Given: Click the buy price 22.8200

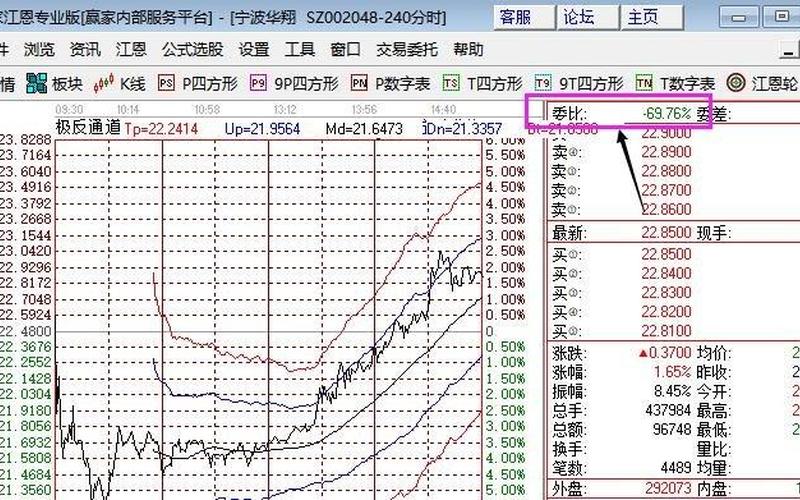Looking at the screenshot, I should [666, 311].
